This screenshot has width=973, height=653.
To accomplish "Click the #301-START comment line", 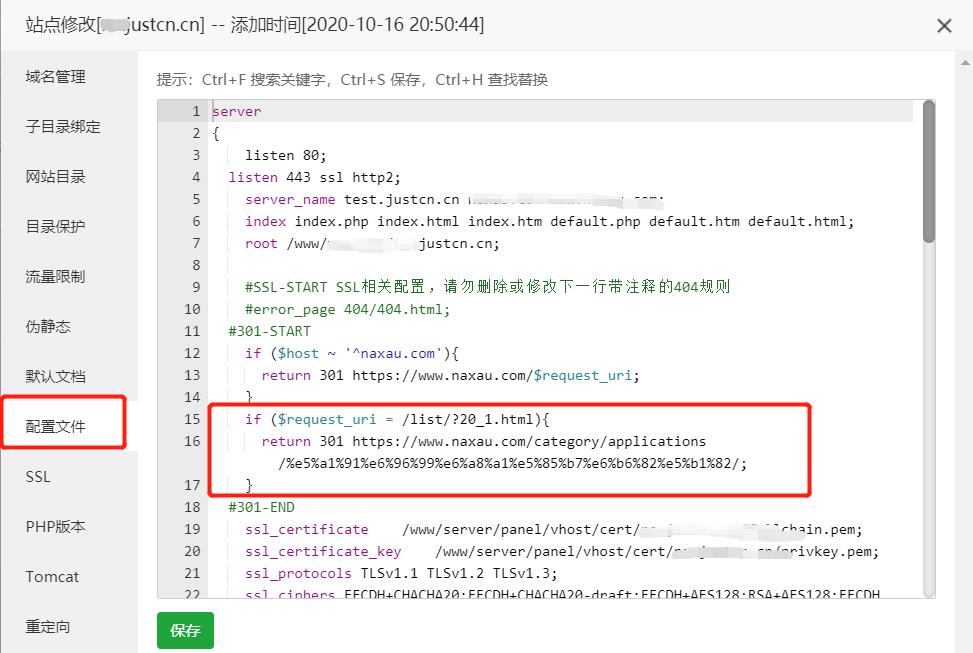I will coord(270,331).
